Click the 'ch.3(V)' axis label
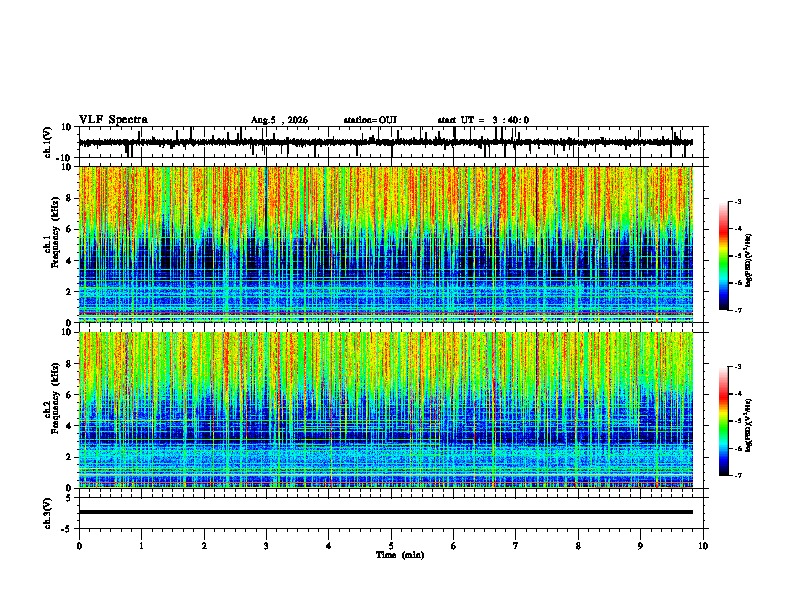The width and height of the screenshot is (792, 612). point(48,513)
